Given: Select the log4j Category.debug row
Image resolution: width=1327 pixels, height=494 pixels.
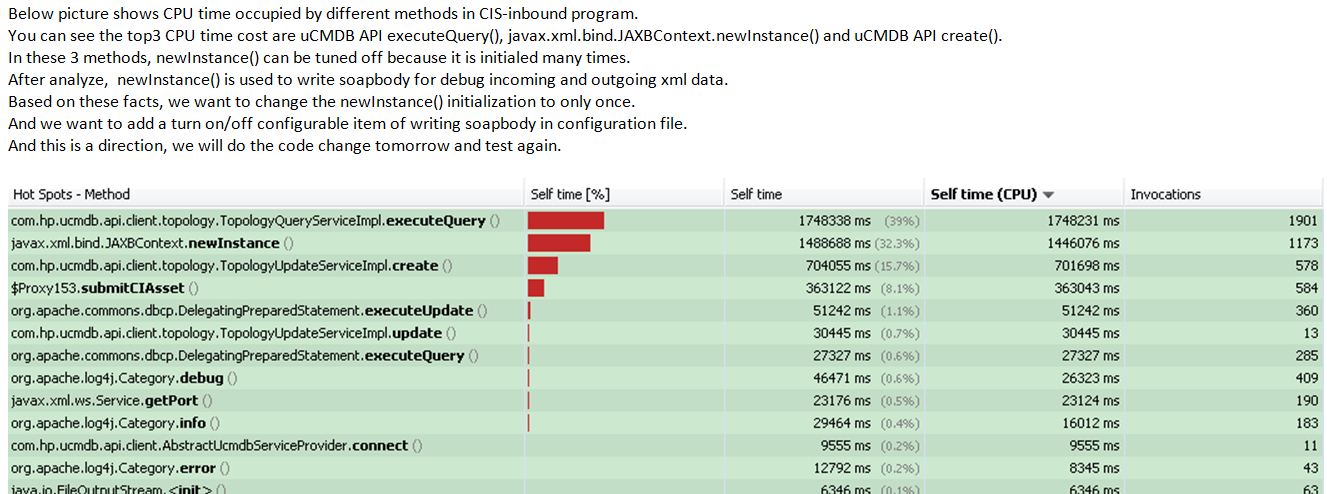Looking at the screenshot, I should click(123, 378).
